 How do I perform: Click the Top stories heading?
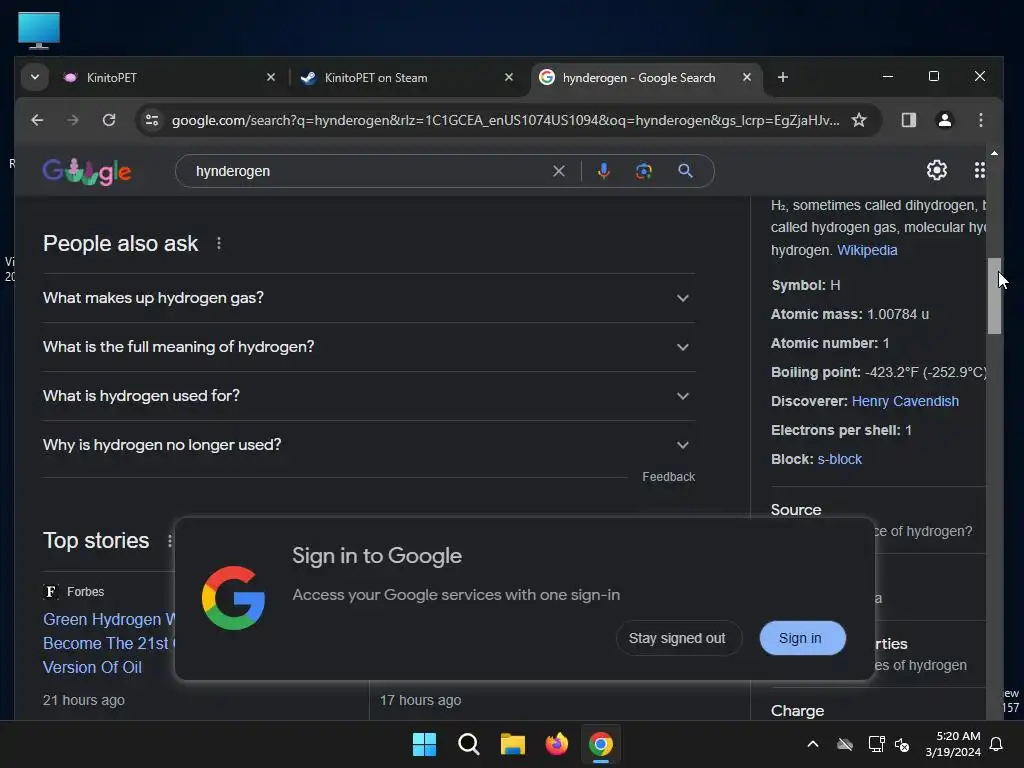click(x=96, y=541)
